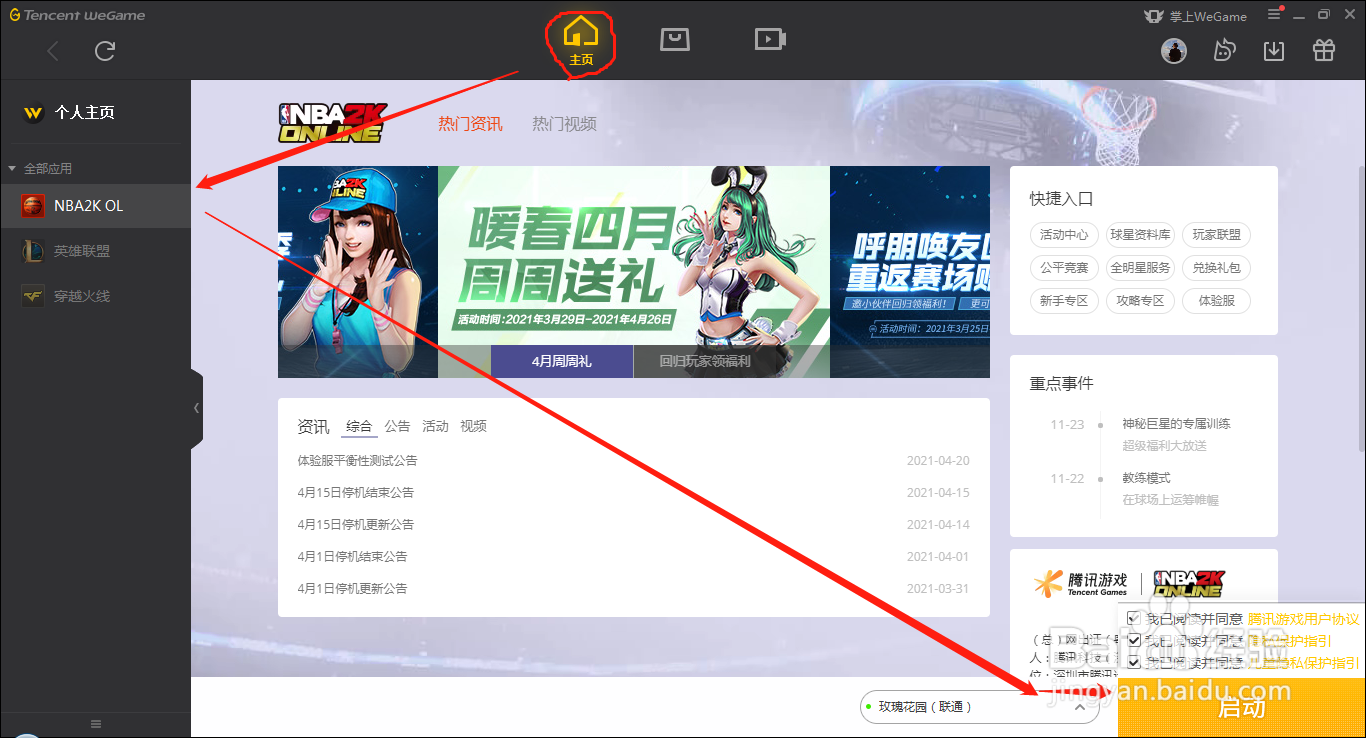Viewport: 1366px width, 738px height.
Task: Select 英雄联盟 in the app list
Action: (x=95, y=251)
